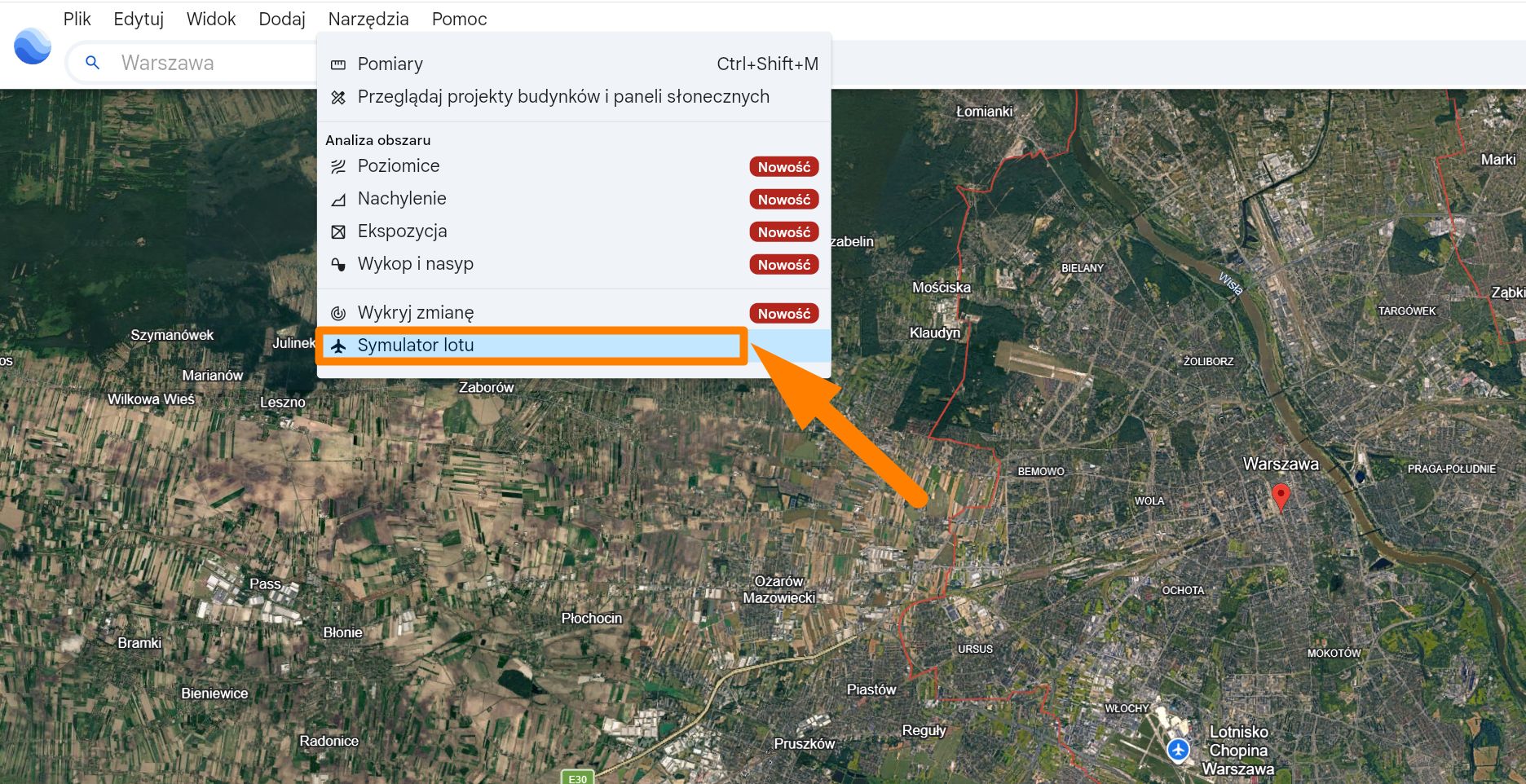Click the Zaborów map label
Viewport: 1526px width, 784px height.
point(487,387)
